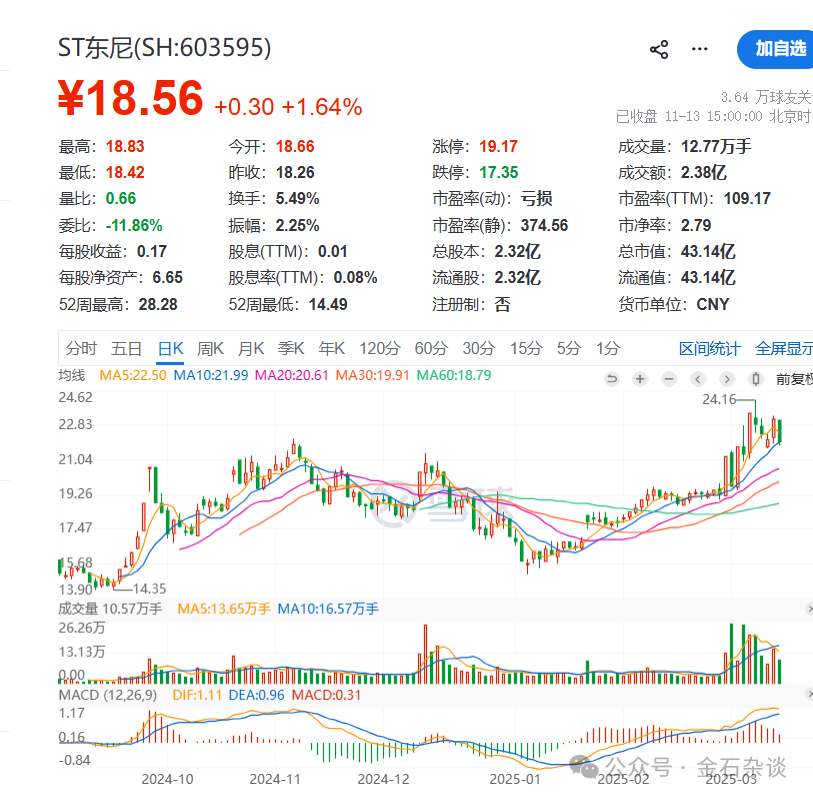Click the 2025-01 date axis label

point(515,779)
